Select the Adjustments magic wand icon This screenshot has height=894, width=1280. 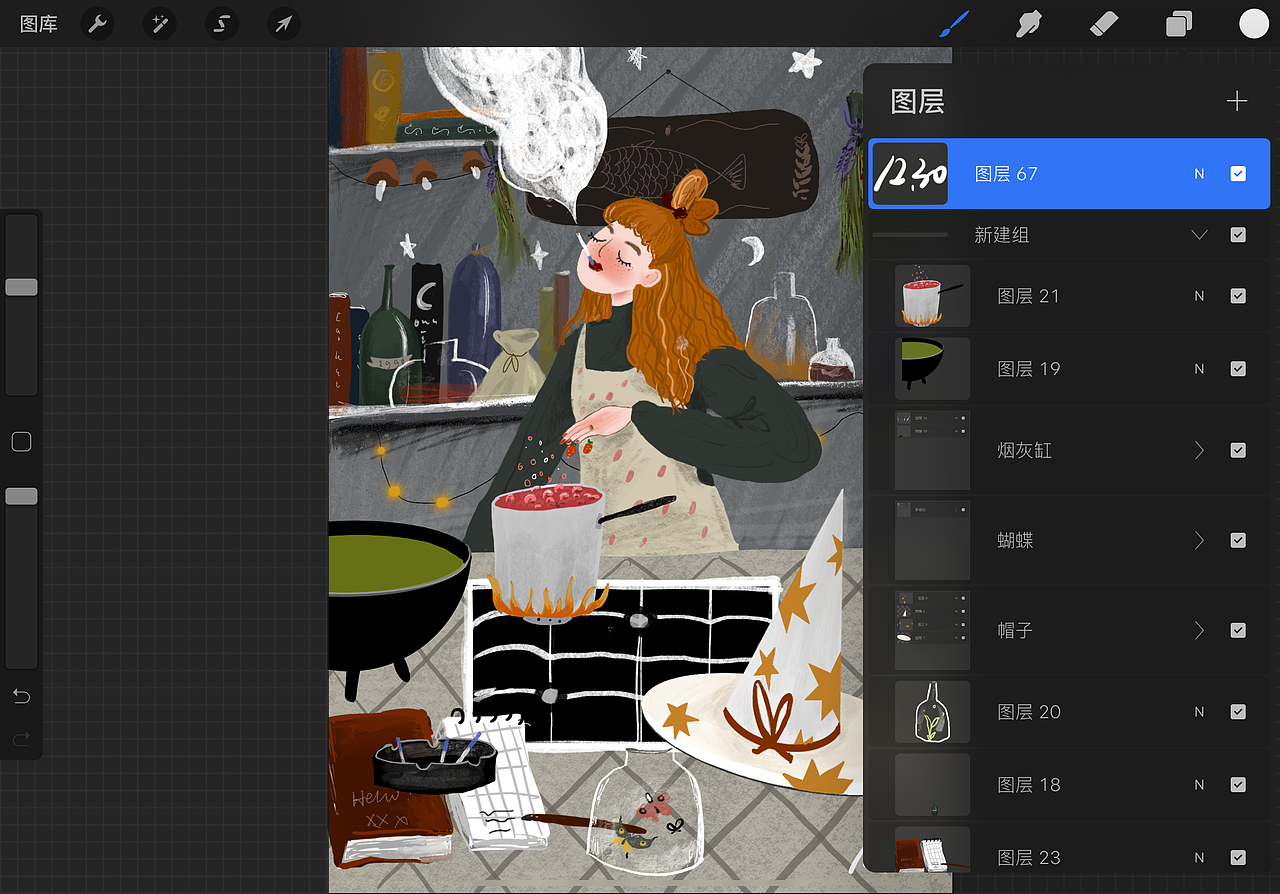[159, 23]
